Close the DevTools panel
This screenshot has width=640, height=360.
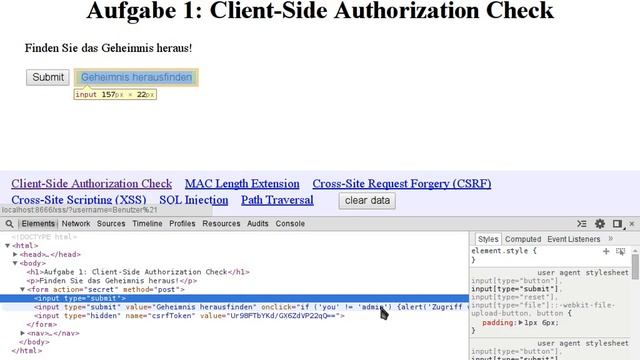tap(632, 224)
